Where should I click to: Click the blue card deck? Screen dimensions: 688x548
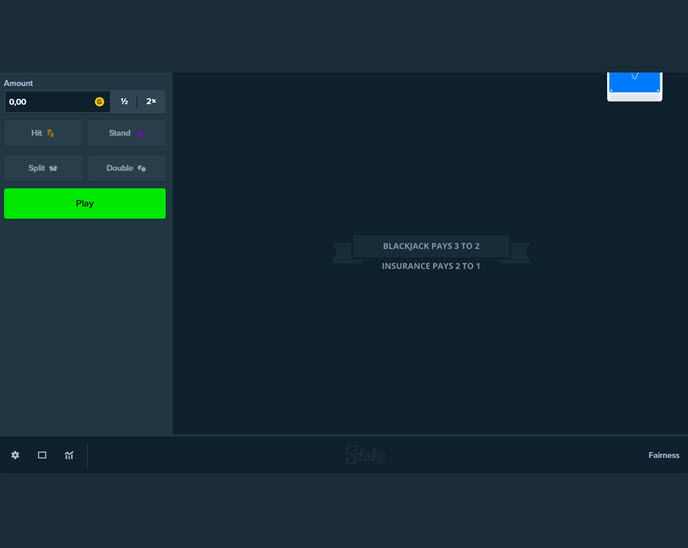coord(635,84)
